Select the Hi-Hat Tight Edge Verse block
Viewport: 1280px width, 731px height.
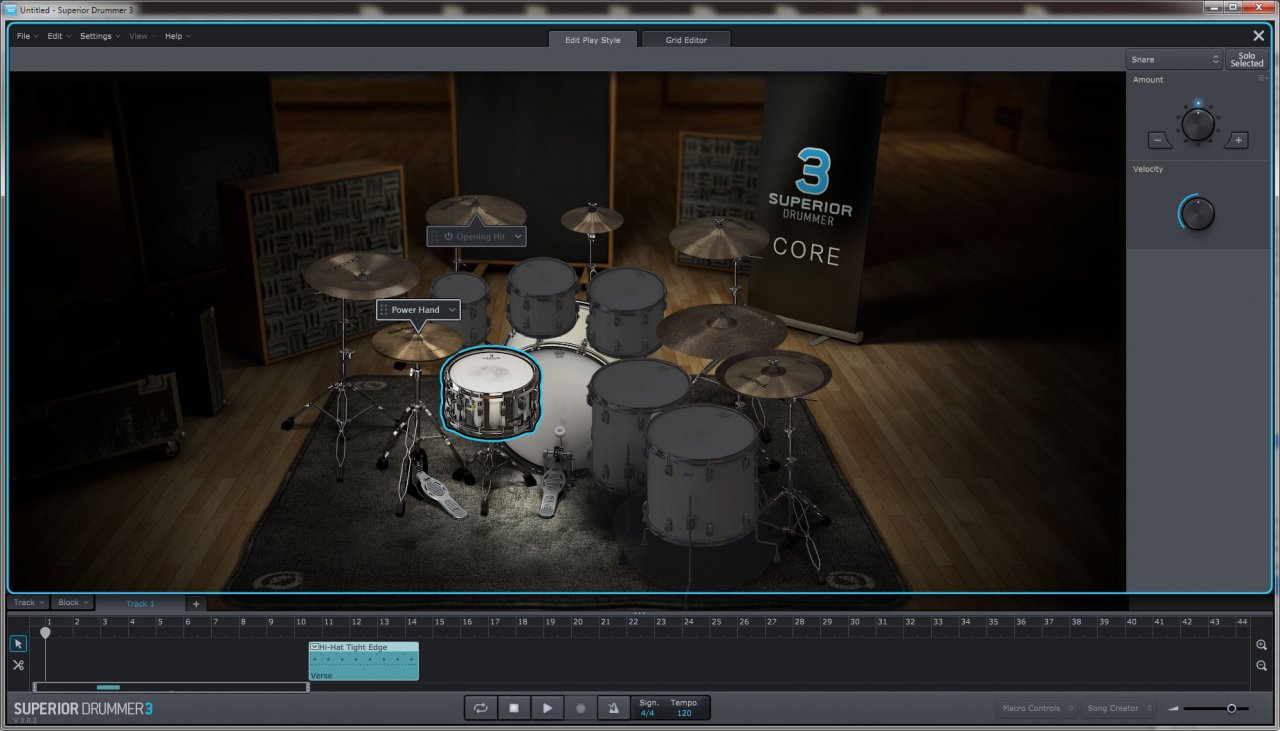(x=364, y=661)
